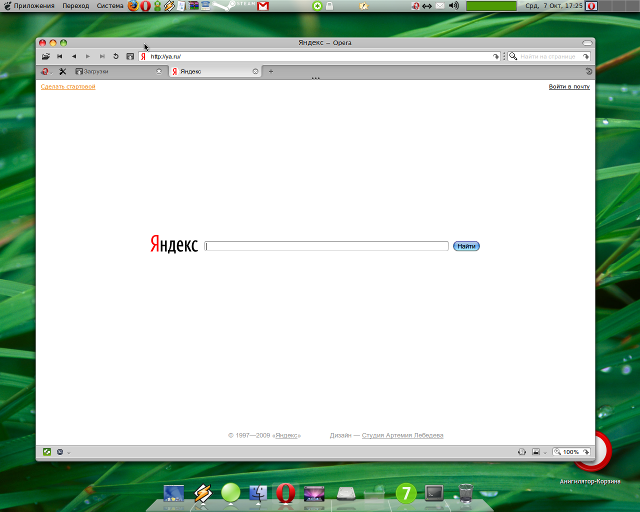The width and height of the screenshot is (640, 512).
Task: Click the Fast Forward navigation button
Action: 102,56
